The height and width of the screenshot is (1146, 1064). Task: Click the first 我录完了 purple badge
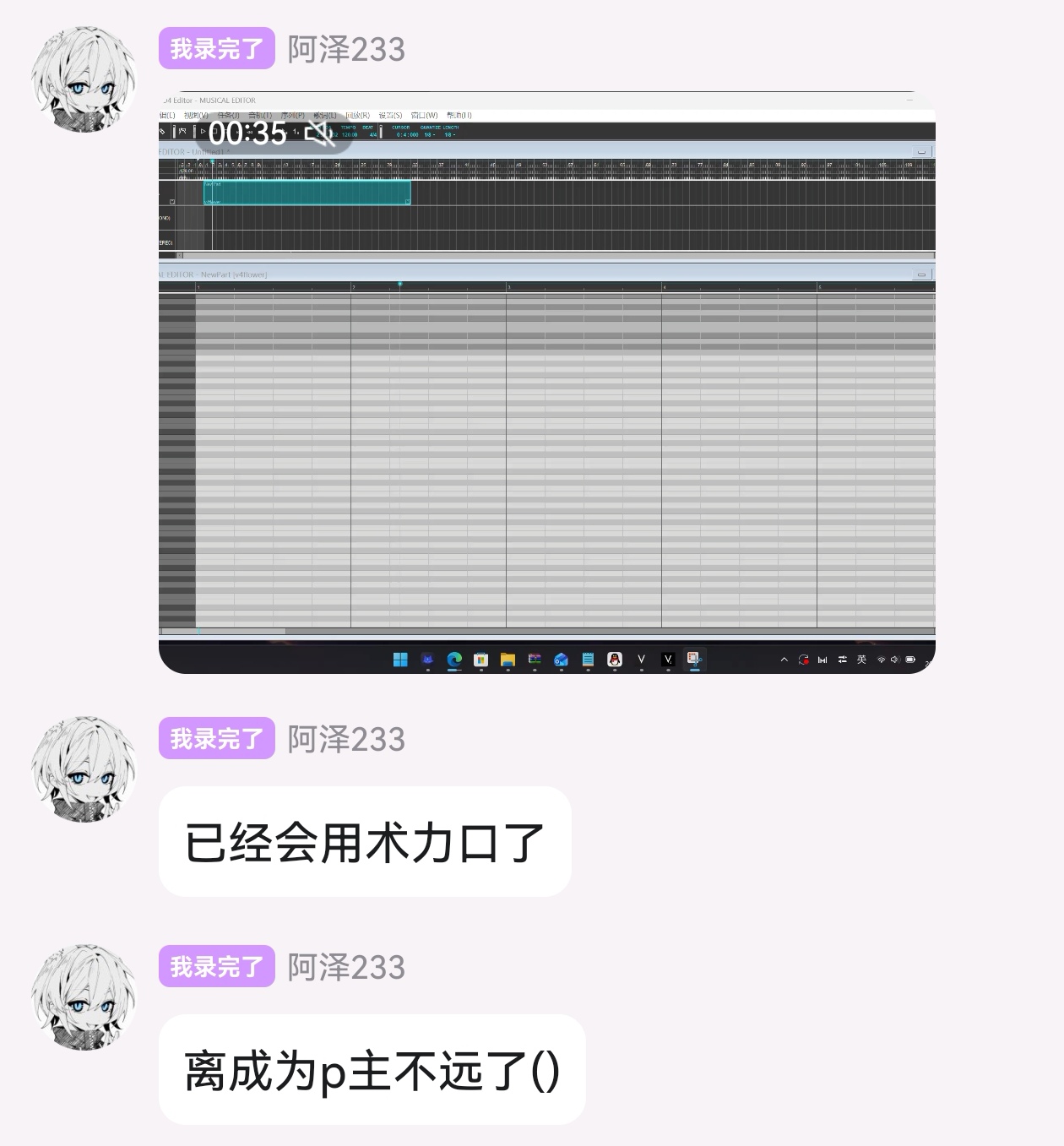point(217,48)
